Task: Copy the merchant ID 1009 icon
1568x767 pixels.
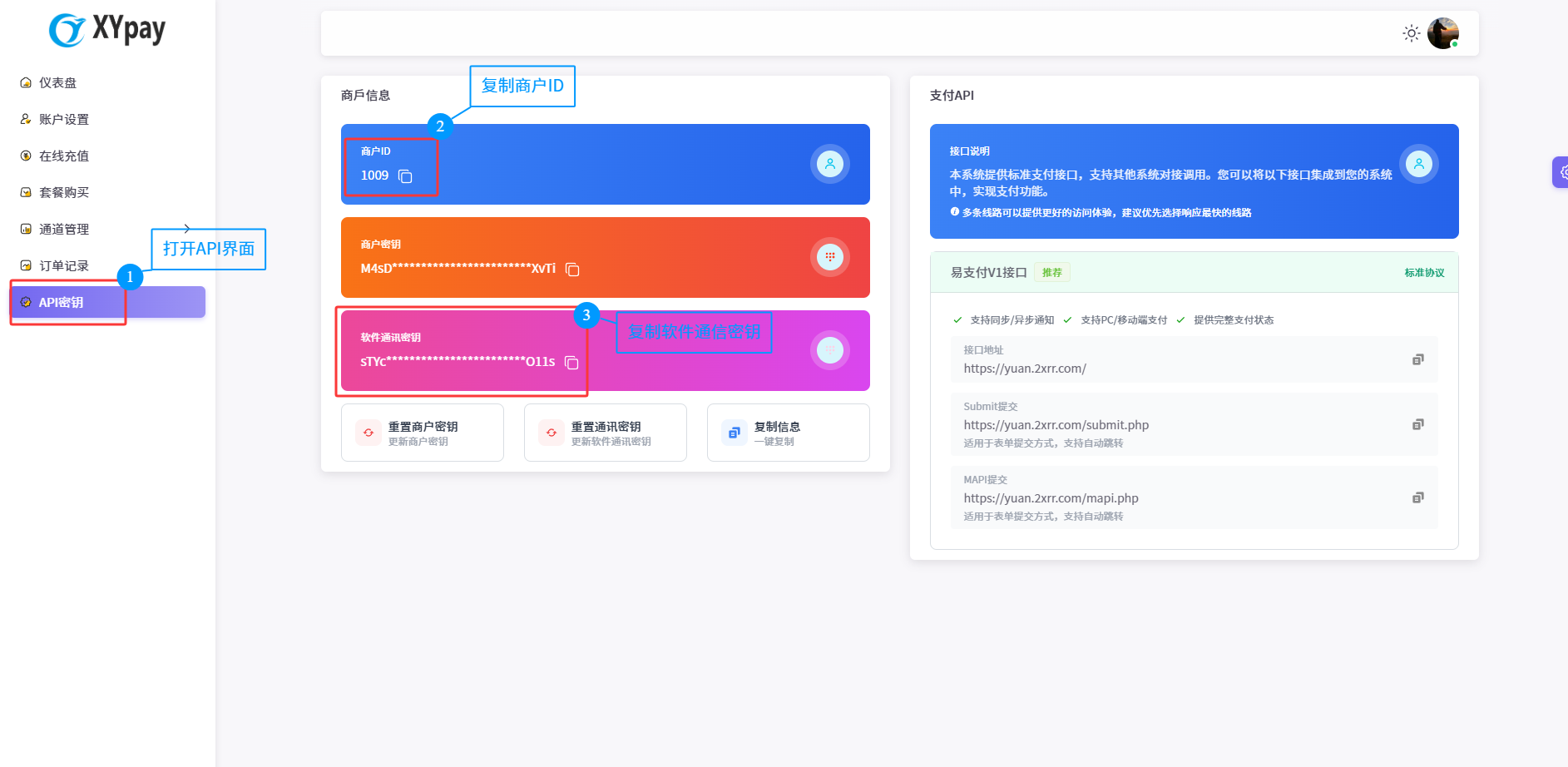Action: click(x=405, y=176)
